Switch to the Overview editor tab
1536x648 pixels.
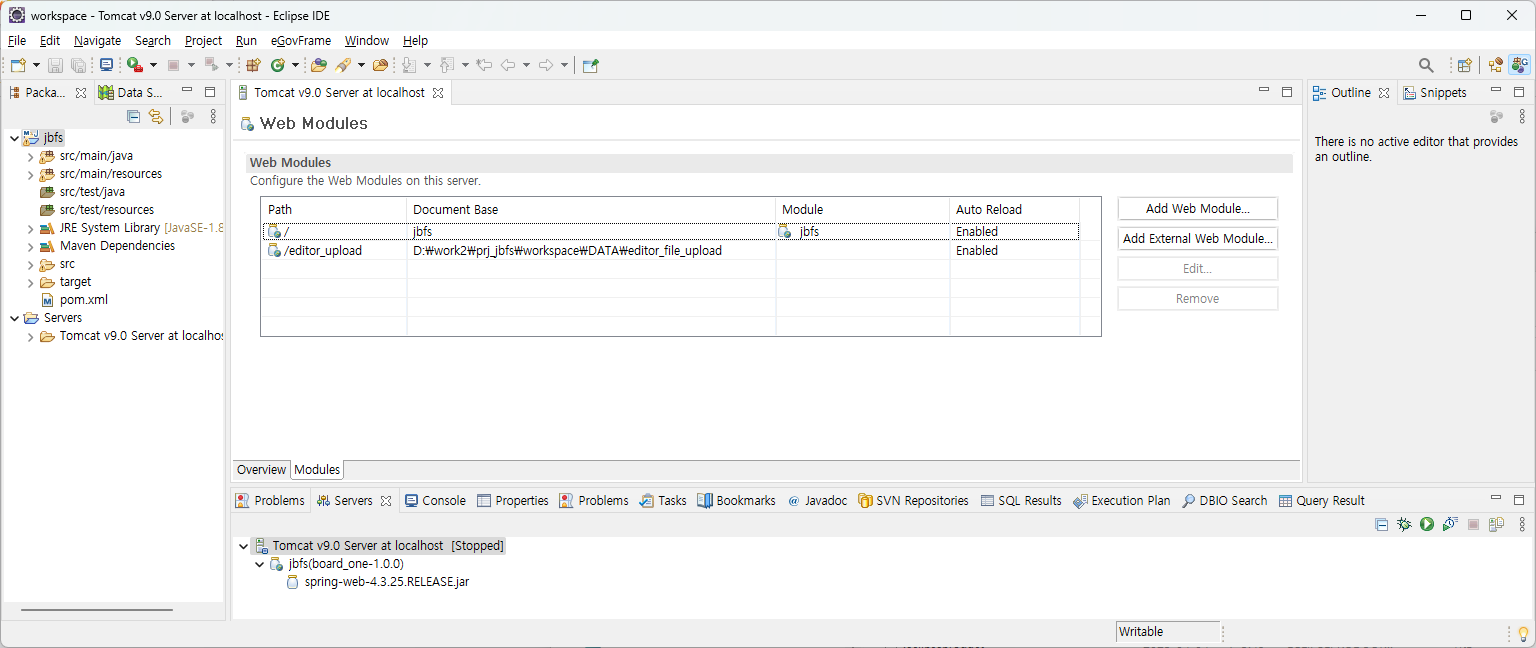click(261, 470)
